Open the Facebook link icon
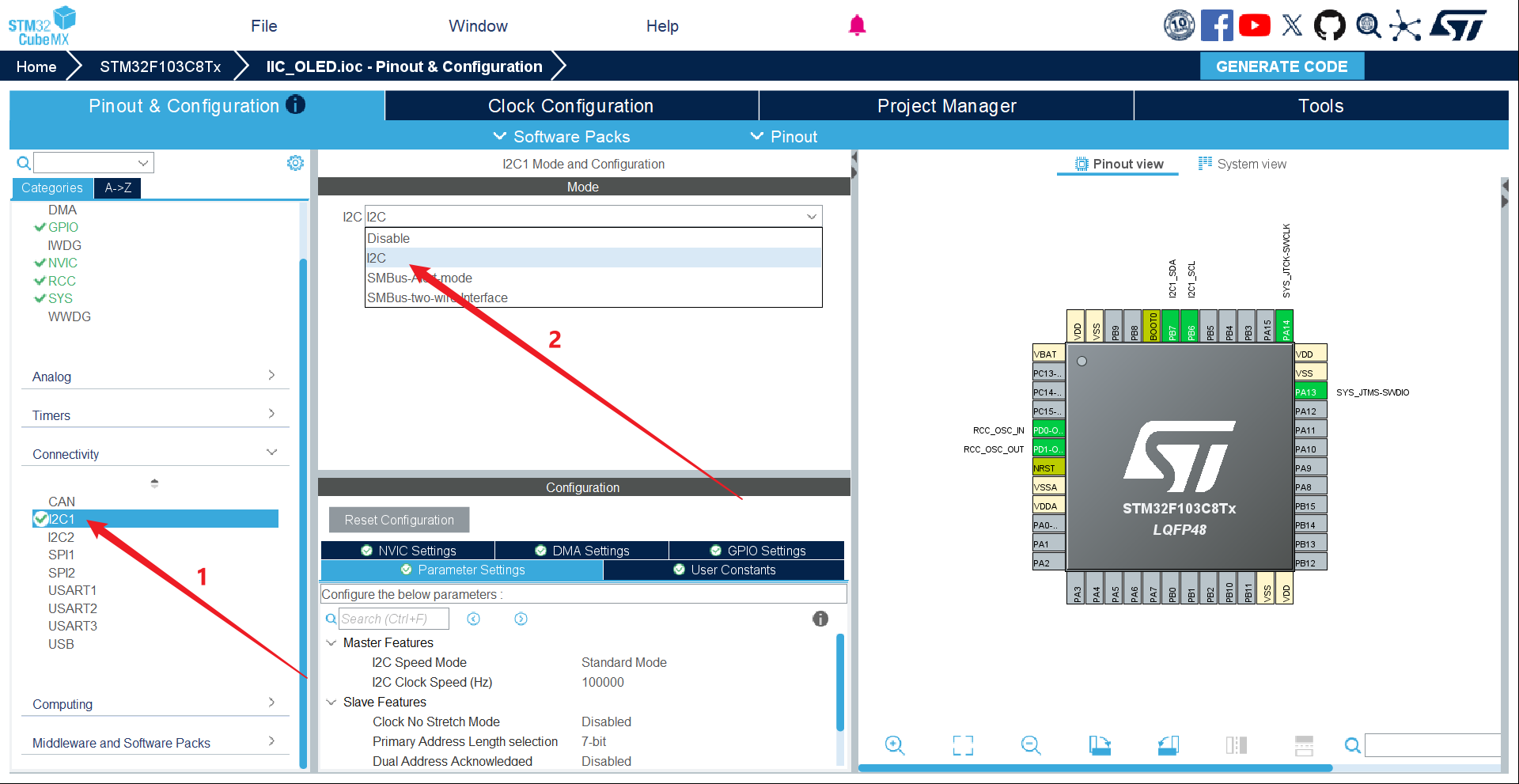The height and width of the screenshot is (784, 1519). tap(1217, 25)
